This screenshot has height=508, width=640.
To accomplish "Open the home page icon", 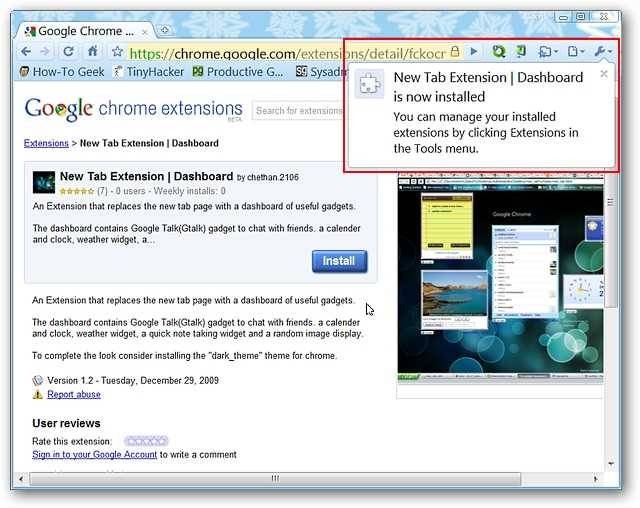I will pyautogui.click(x=93, y=51).
